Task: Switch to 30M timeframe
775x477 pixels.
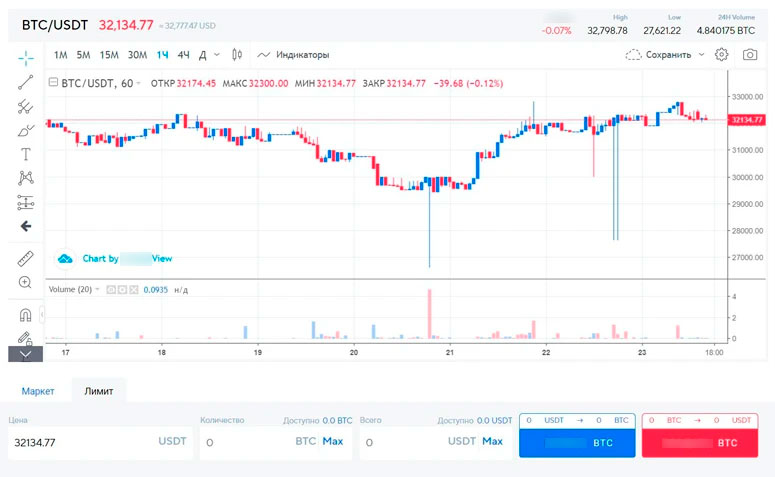Action: point(137,55)
